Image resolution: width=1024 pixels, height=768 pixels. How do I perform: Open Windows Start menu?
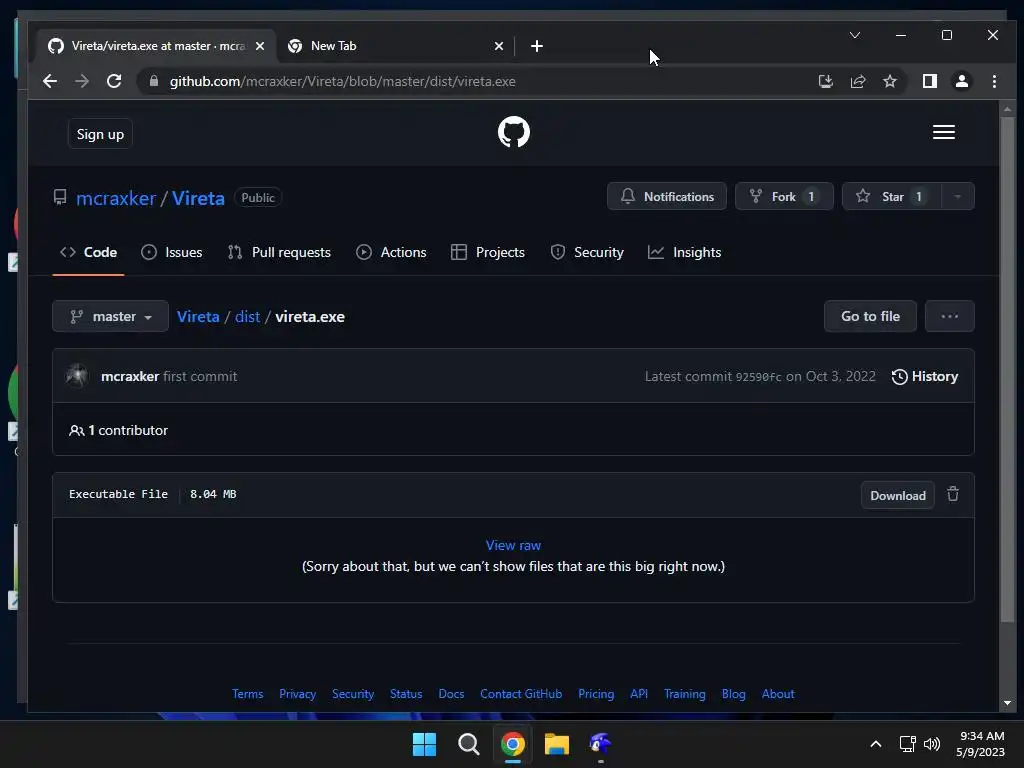tap(424, 744)
